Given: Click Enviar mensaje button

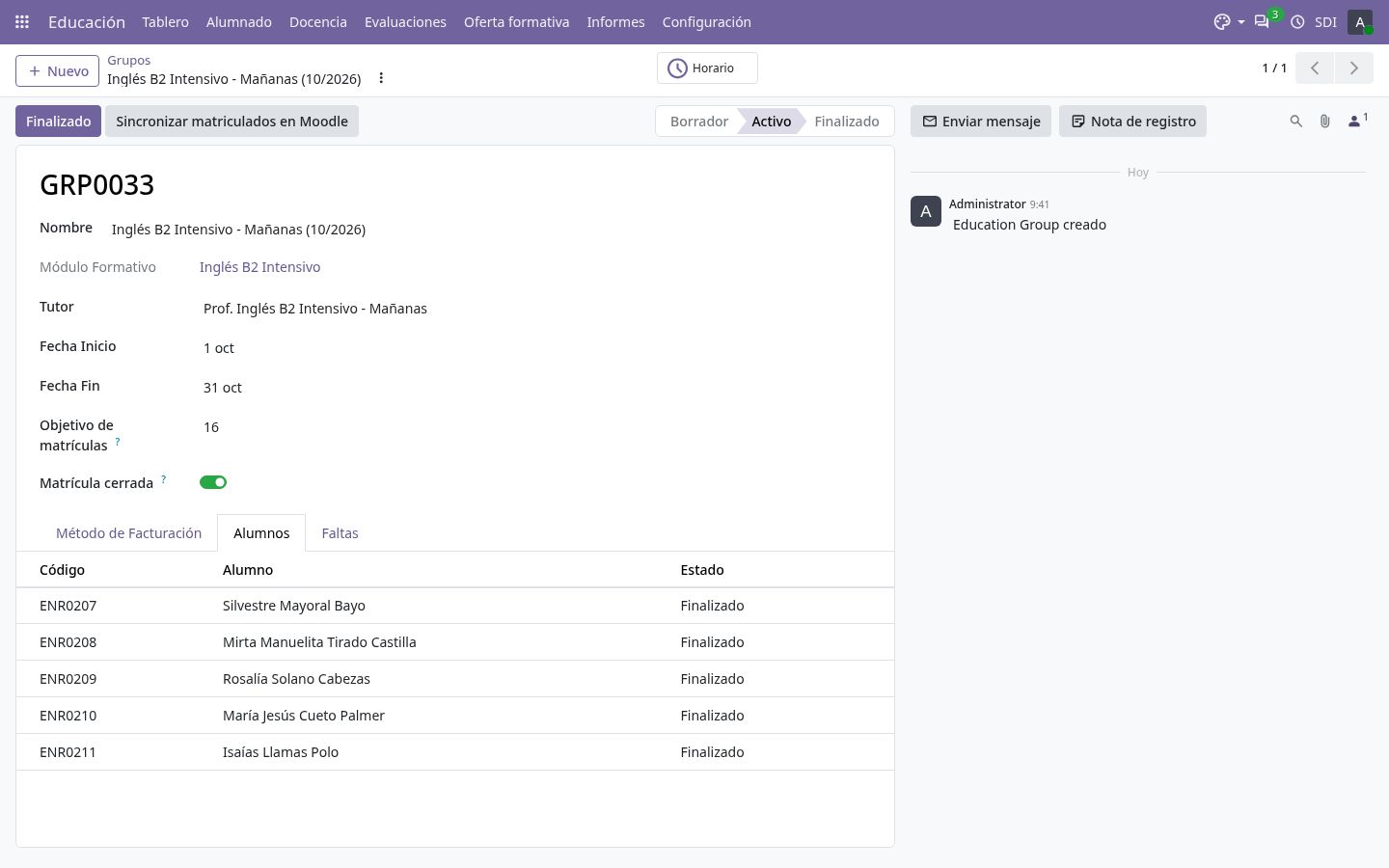Looking at the screenshot, I should pyautogui.click(x=981, y=122).
